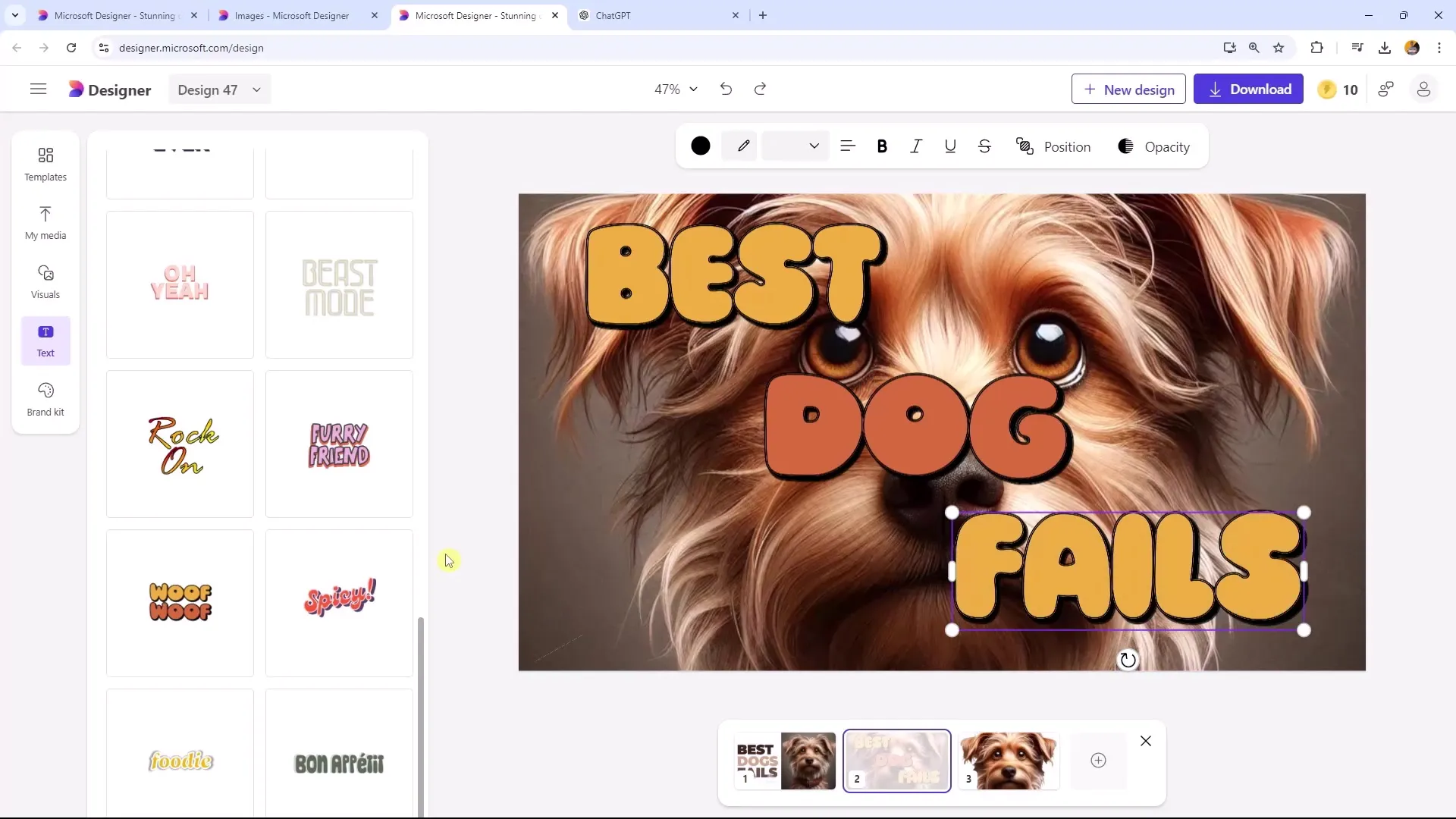The width and height of the screenshot is (1456, 819).
Task: Select the Text panel
Action: (45, 340)
